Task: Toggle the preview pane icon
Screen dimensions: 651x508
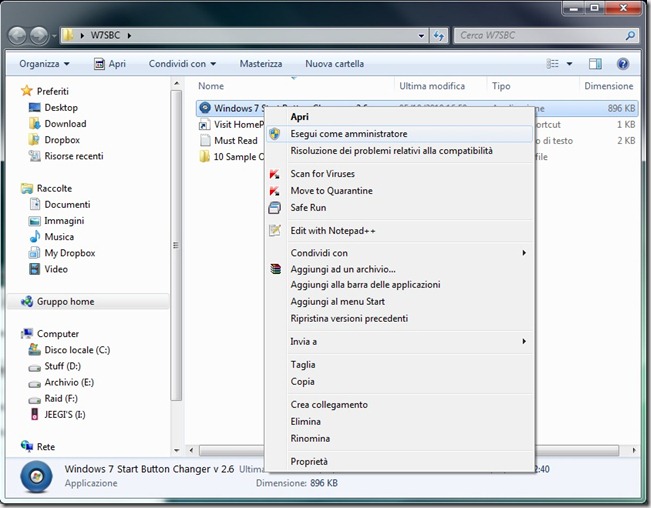Action: (x=595, y=64)
